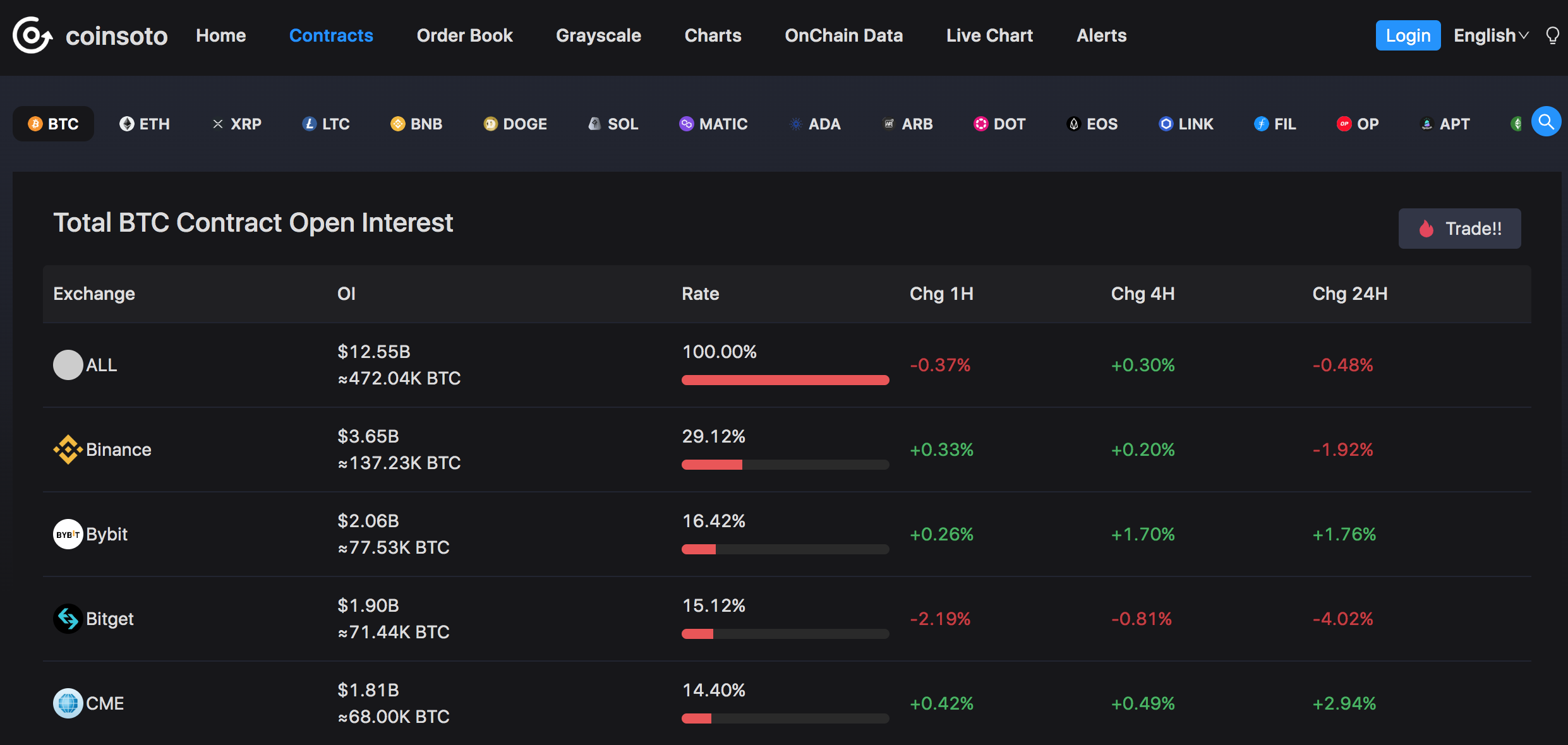Click the Binance 29.12% rate bar
The width and height of the screenshot is (1568, 745).
click(785, 465)
